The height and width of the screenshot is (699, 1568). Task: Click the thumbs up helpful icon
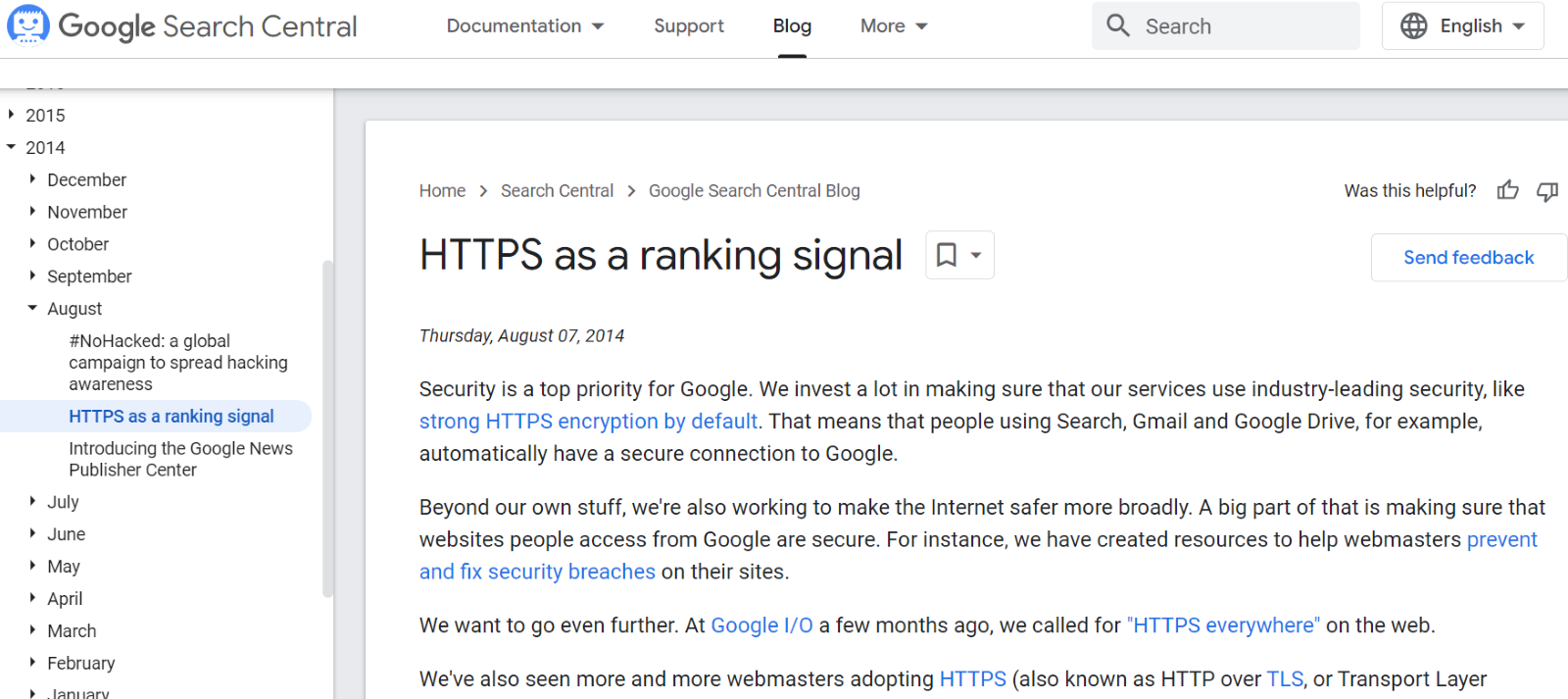click(x=1508, y=190)
